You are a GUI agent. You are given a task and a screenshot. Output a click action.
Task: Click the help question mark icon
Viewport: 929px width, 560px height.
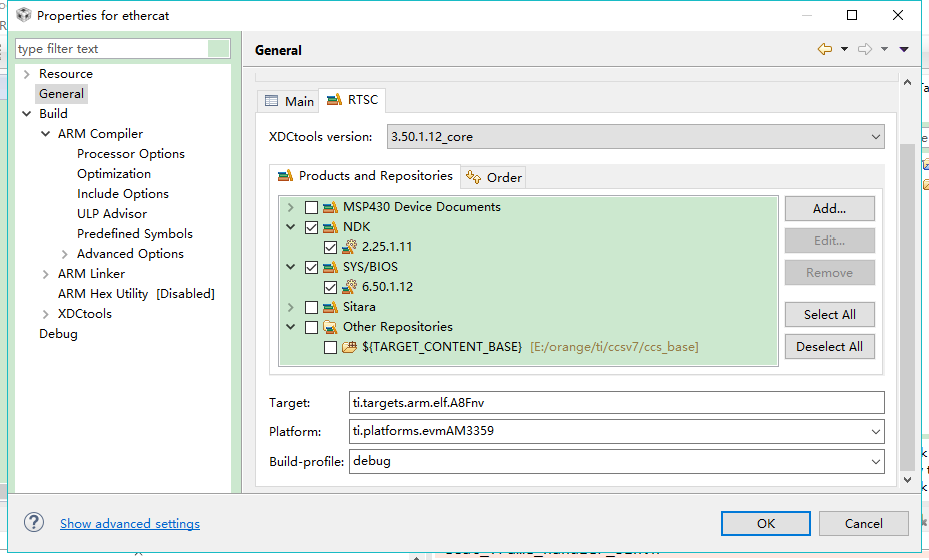point(34,523)
